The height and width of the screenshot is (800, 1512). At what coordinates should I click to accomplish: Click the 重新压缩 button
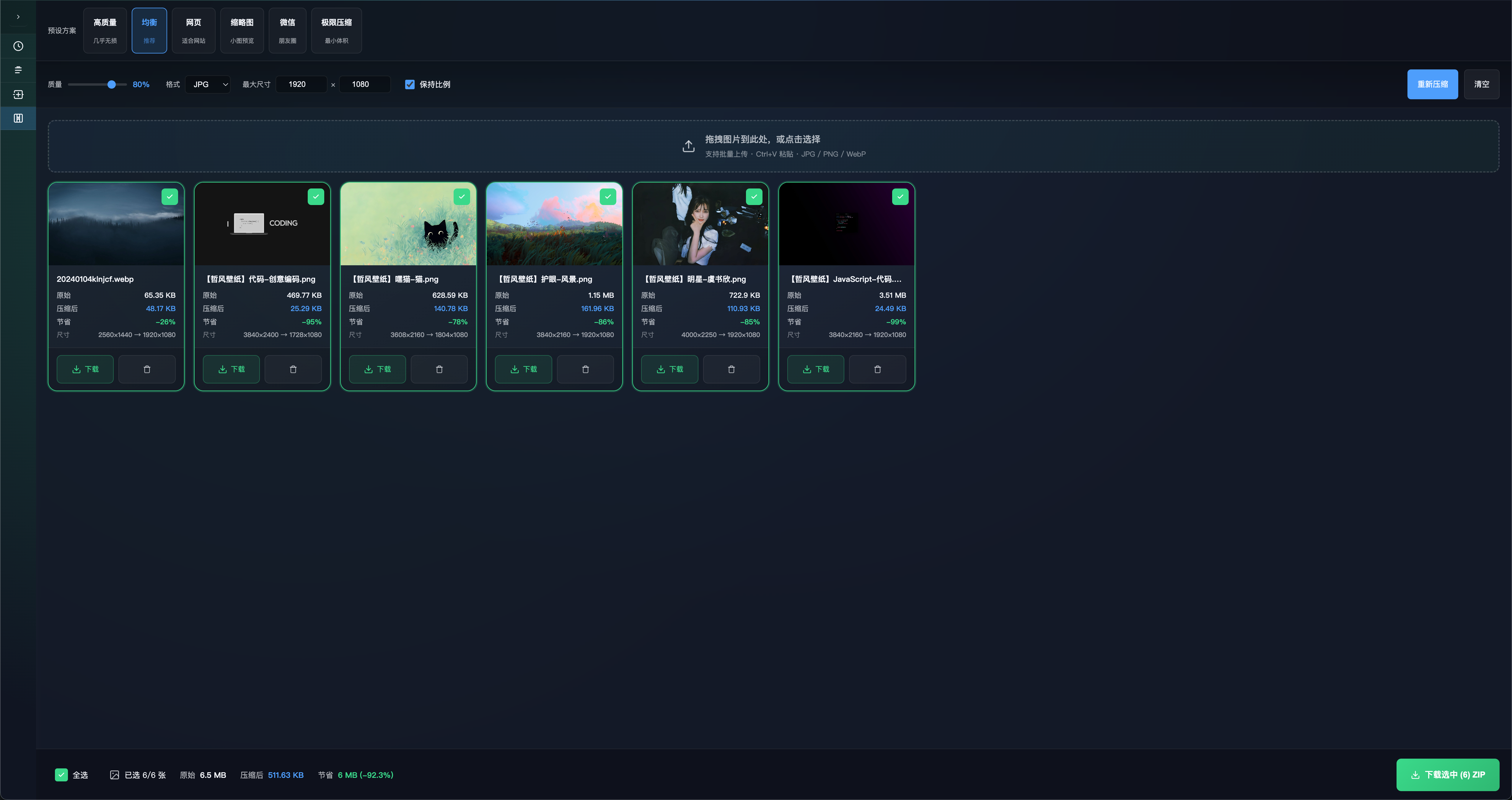(1432, 84)
